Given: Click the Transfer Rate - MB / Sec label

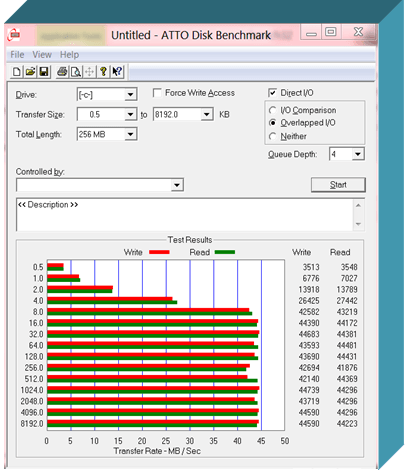Looking at the screenshot, I should point(157,451).
